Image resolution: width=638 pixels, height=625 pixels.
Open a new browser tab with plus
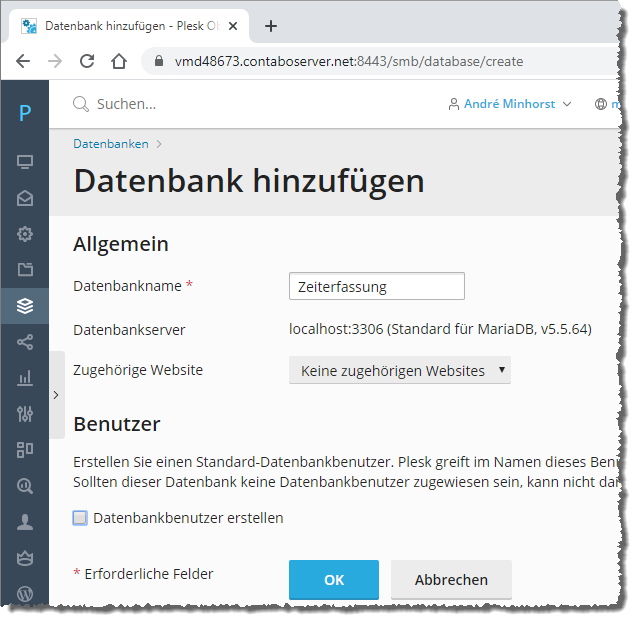point(271,26)
